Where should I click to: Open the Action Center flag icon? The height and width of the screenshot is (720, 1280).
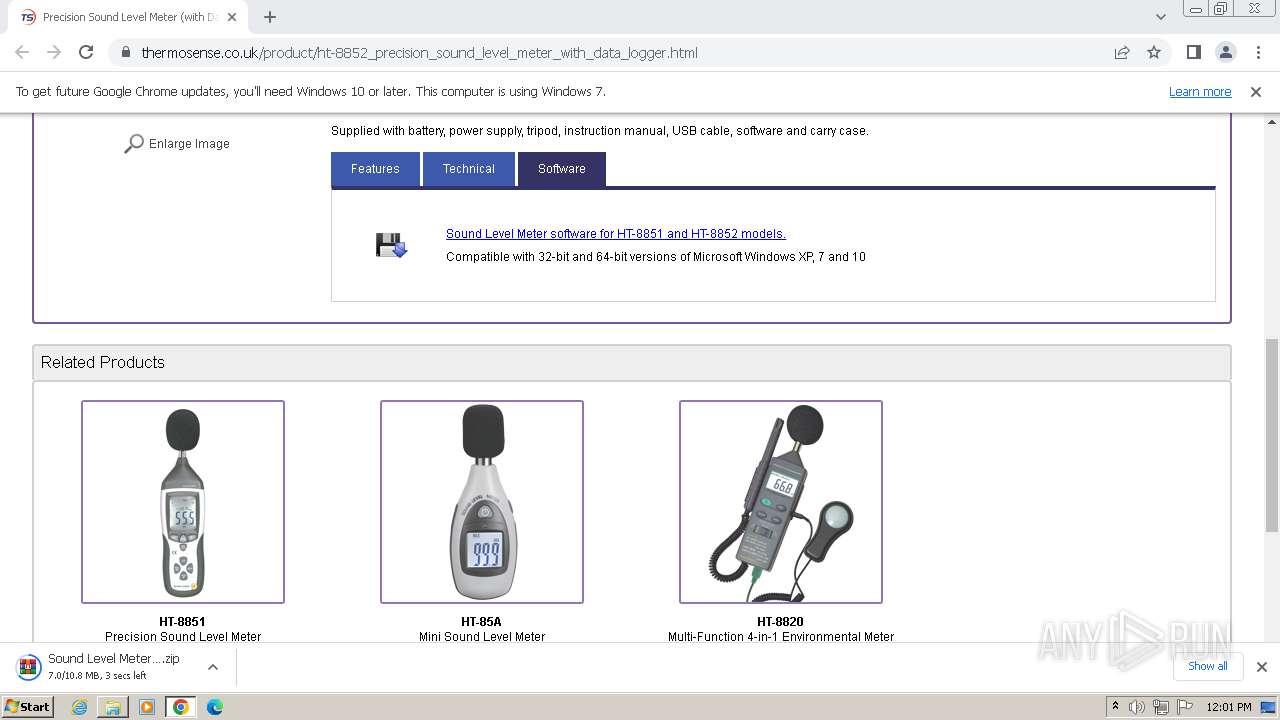click(1184, 706)
